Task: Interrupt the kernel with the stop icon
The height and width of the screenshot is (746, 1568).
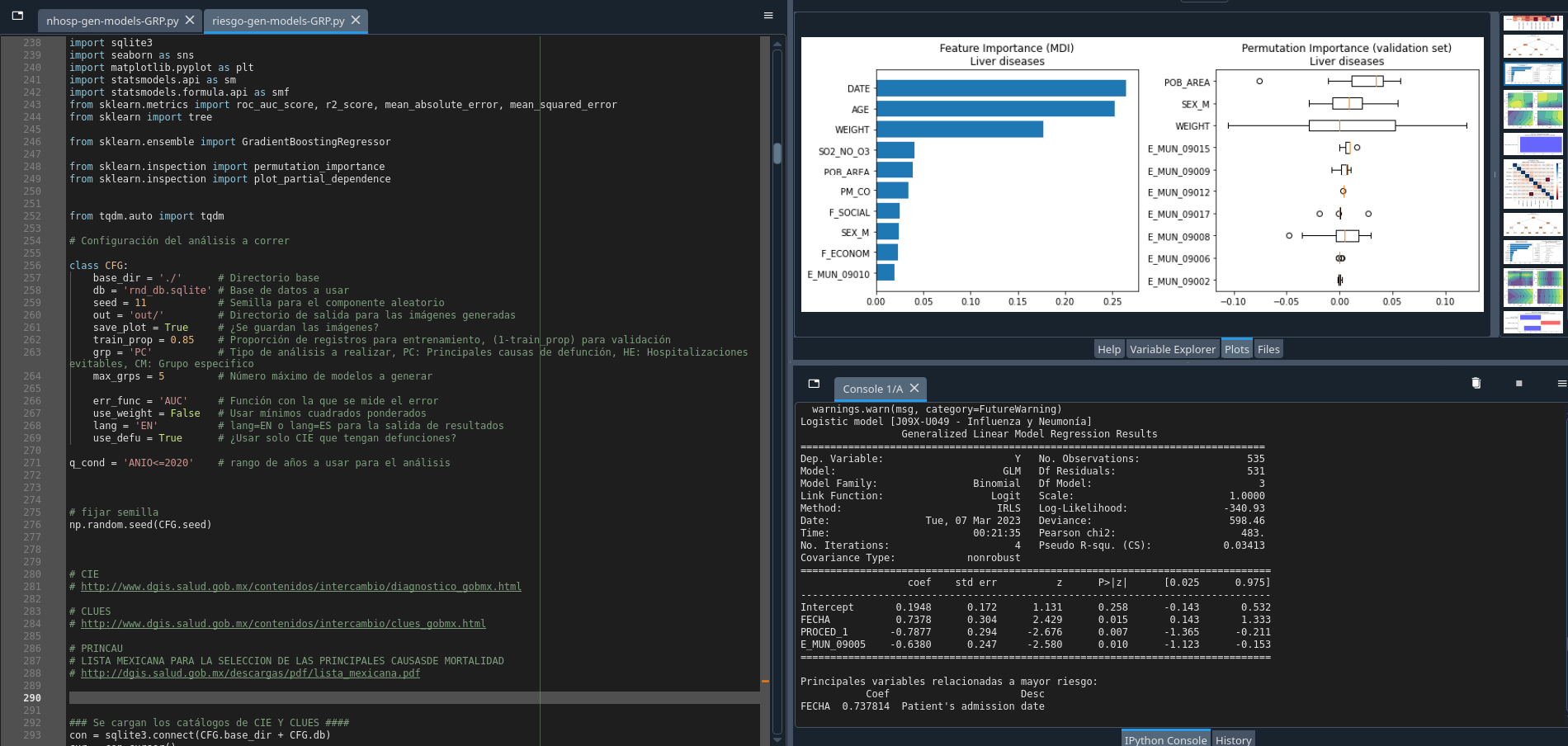Action: pyautogui.click(x=1518, y=383)
